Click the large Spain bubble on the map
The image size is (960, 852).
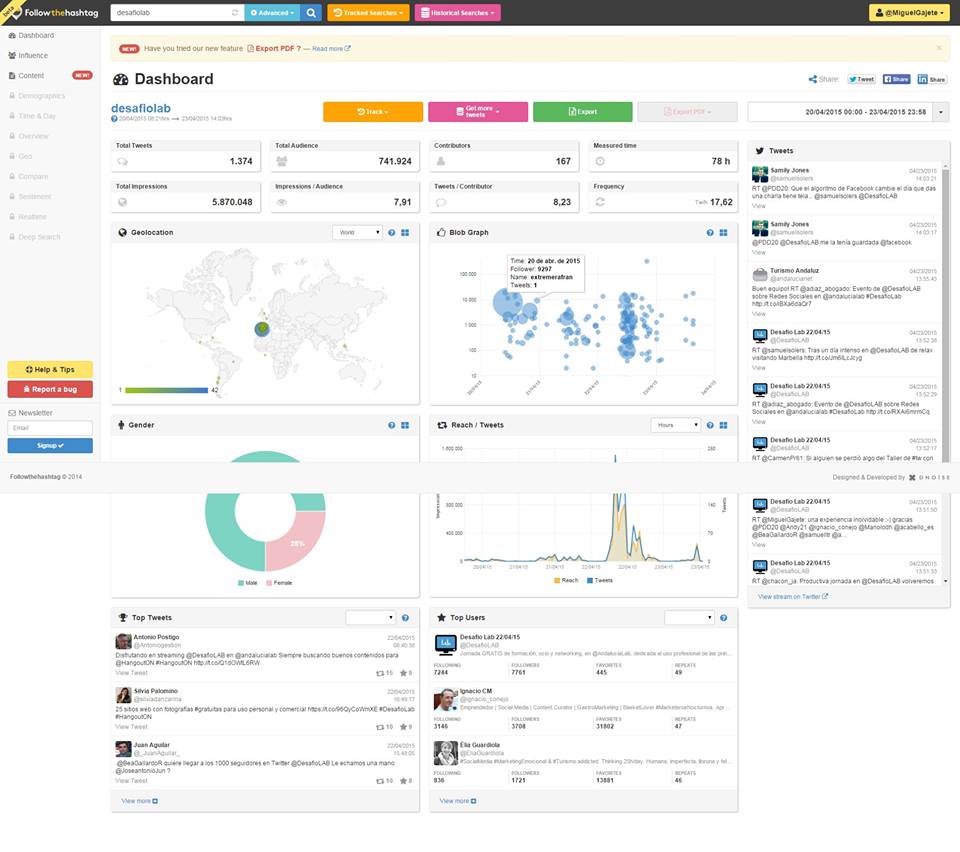click(262, 329)
